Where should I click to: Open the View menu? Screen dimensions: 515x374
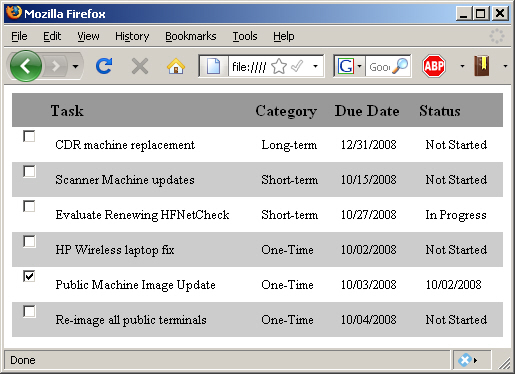click(88, 36)
